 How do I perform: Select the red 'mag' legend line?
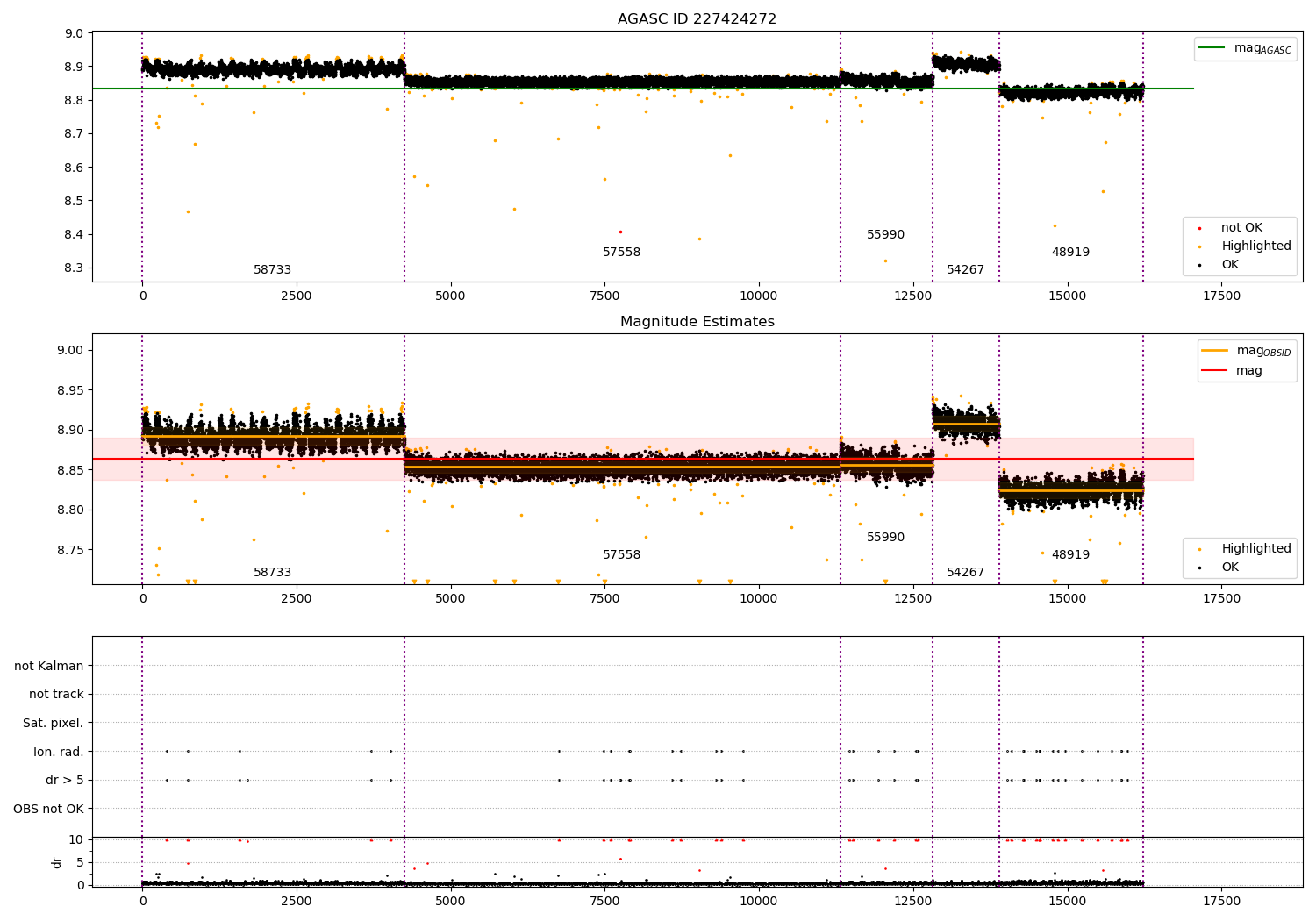coord(1214,370)
